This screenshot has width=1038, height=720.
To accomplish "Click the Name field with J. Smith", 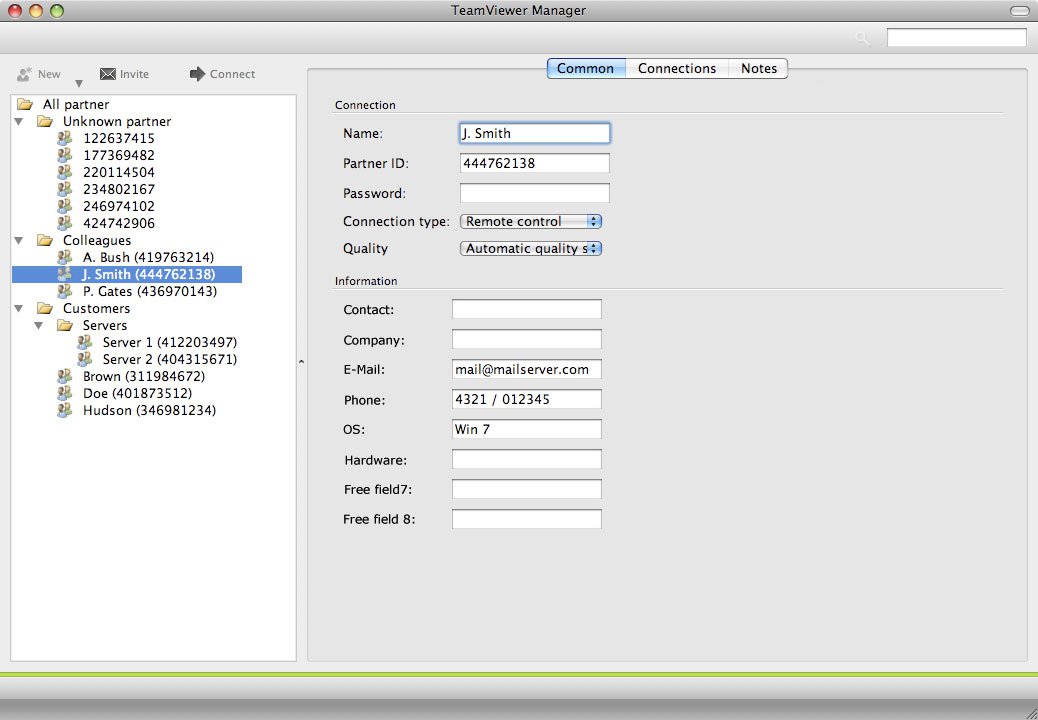I will point(535,133).
